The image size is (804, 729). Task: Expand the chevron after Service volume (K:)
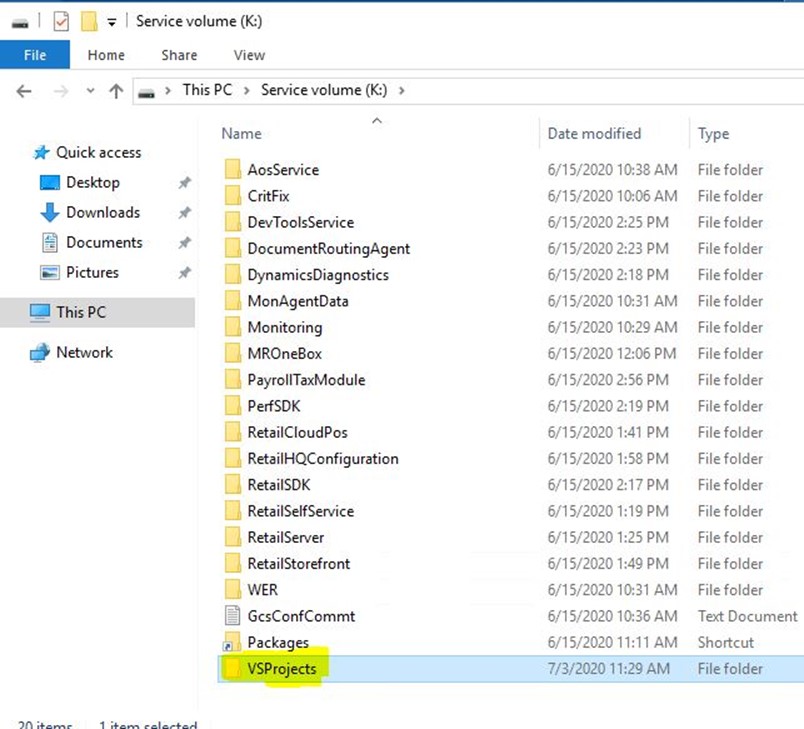pos(401,91)
